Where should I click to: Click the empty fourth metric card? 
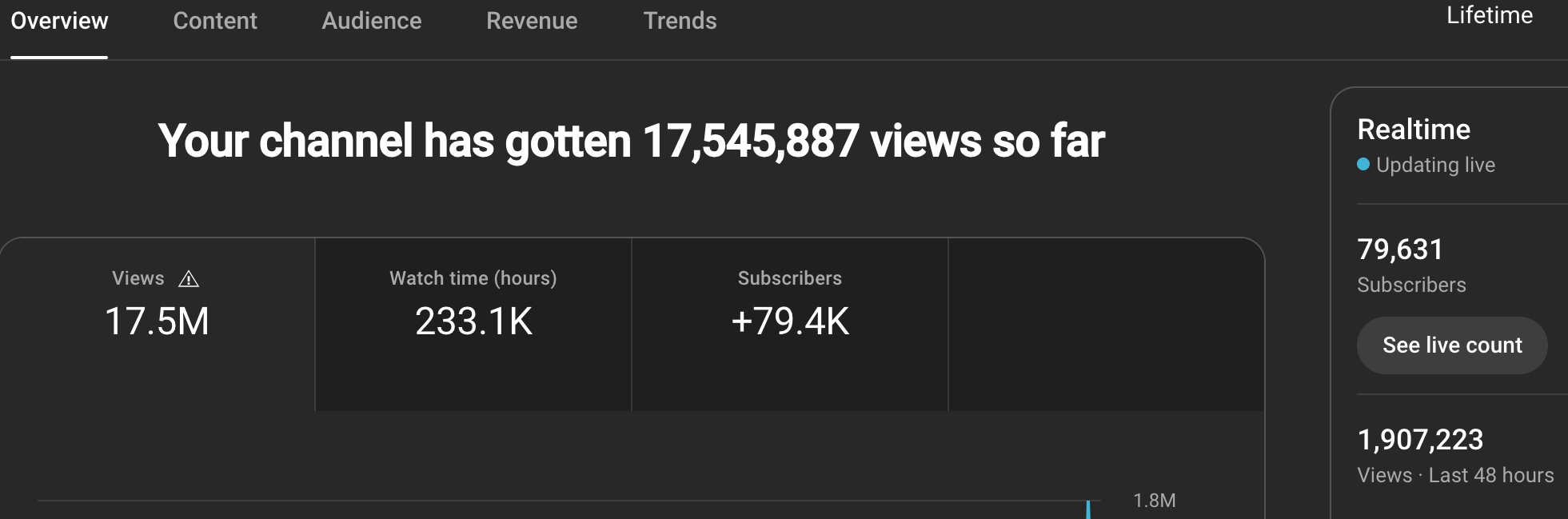1106,323
